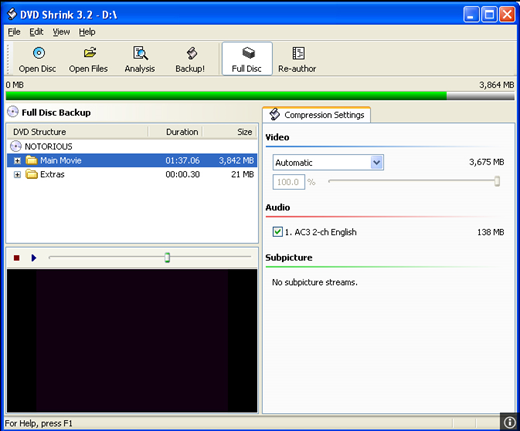Viewport: 520px width, 431px height.
Task: Click the 3,864 MB capacity label
Action: tap(497, 85)
